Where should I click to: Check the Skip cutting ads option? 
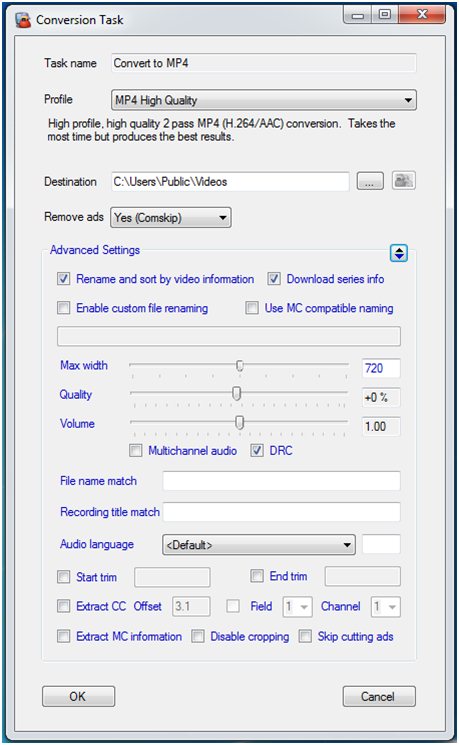click(x=305, y=636)
